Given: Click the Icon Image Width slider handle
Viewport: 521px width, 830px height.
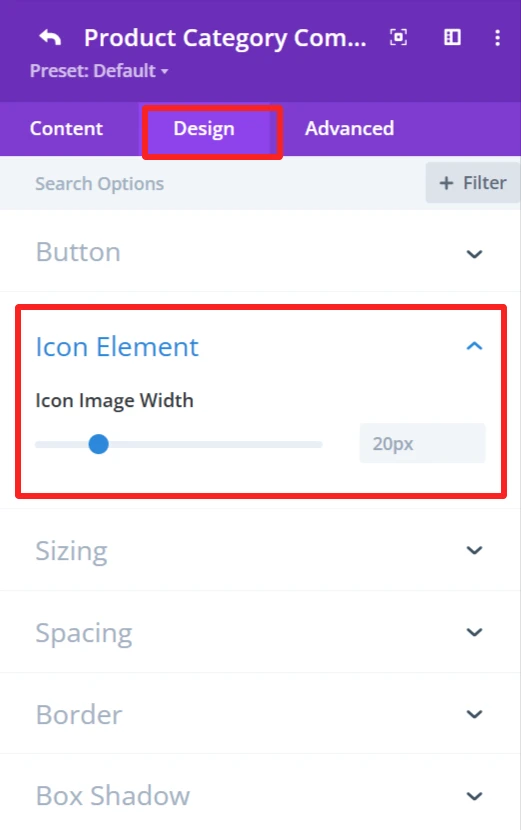Looking at the screenshot, I should pyautogui.click(x=98, y=444).
